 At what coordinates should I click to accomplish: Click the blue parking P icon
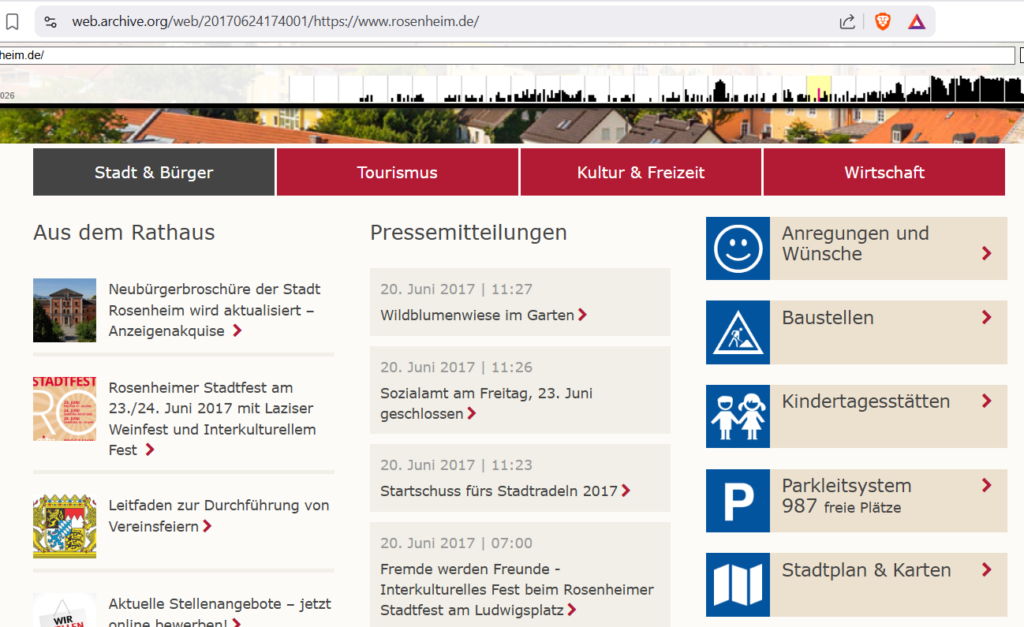(738, 500)
